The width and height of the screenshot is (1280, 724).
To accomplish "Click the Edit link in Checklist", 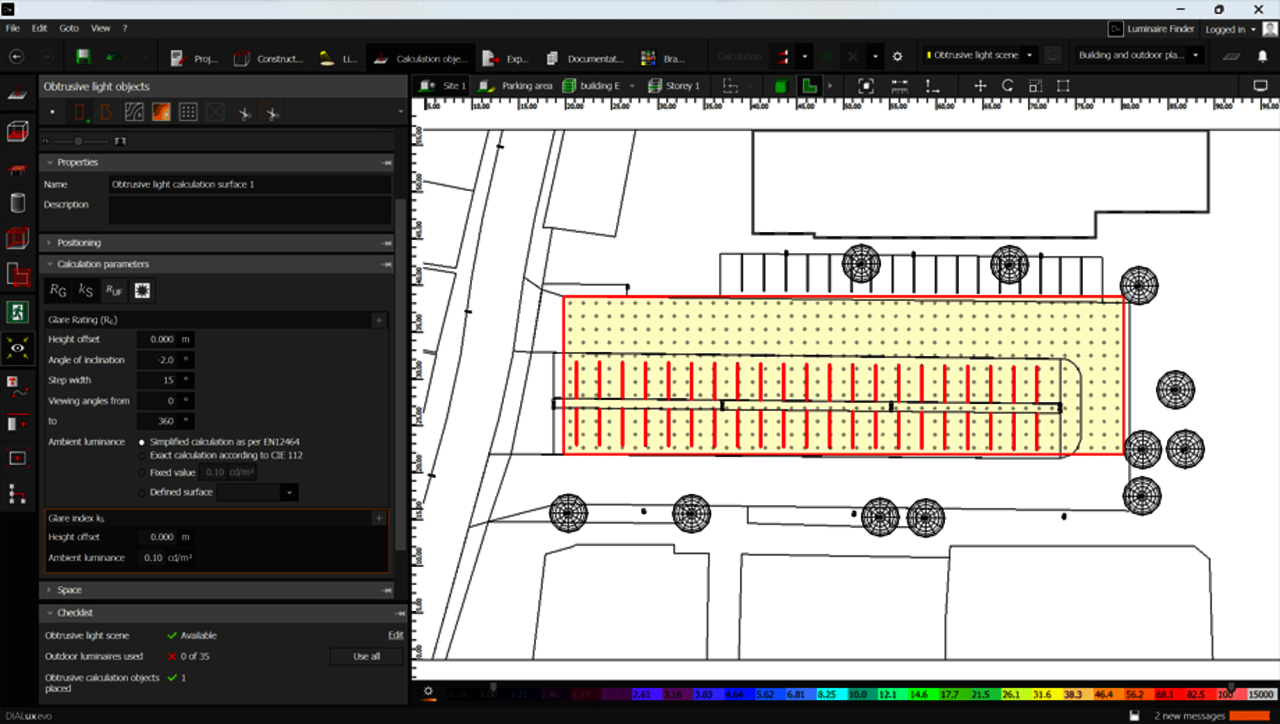I will coord(395,635).
